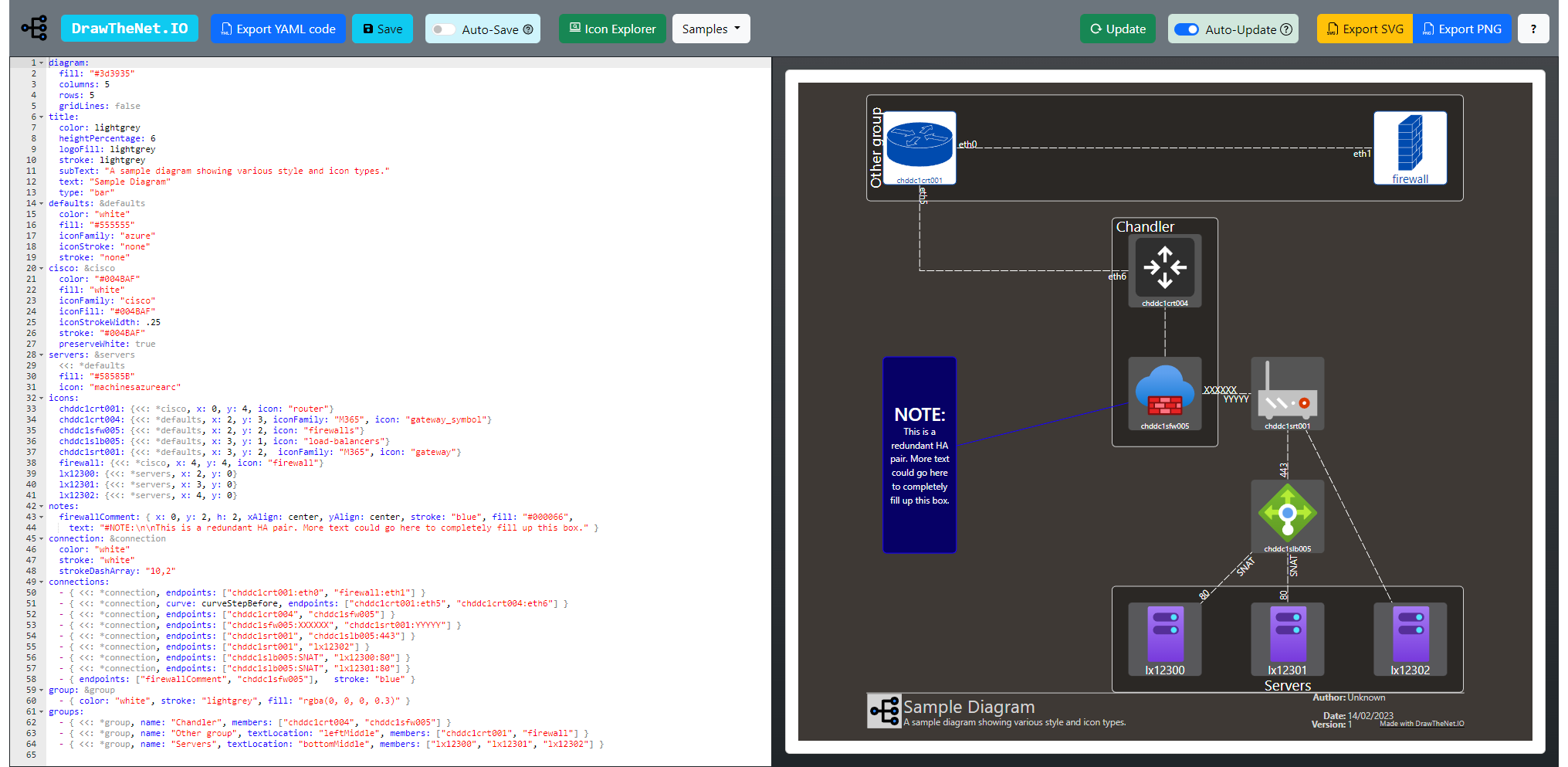Collapse the connection section on line 45
This screenshot has width=1568, height=767.
tap(41, 538)
